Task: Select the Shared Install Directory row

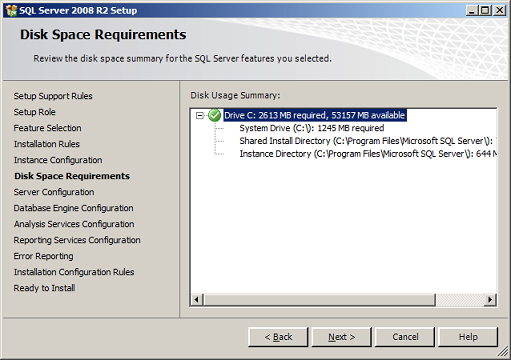Action: [x=368, y=141]
